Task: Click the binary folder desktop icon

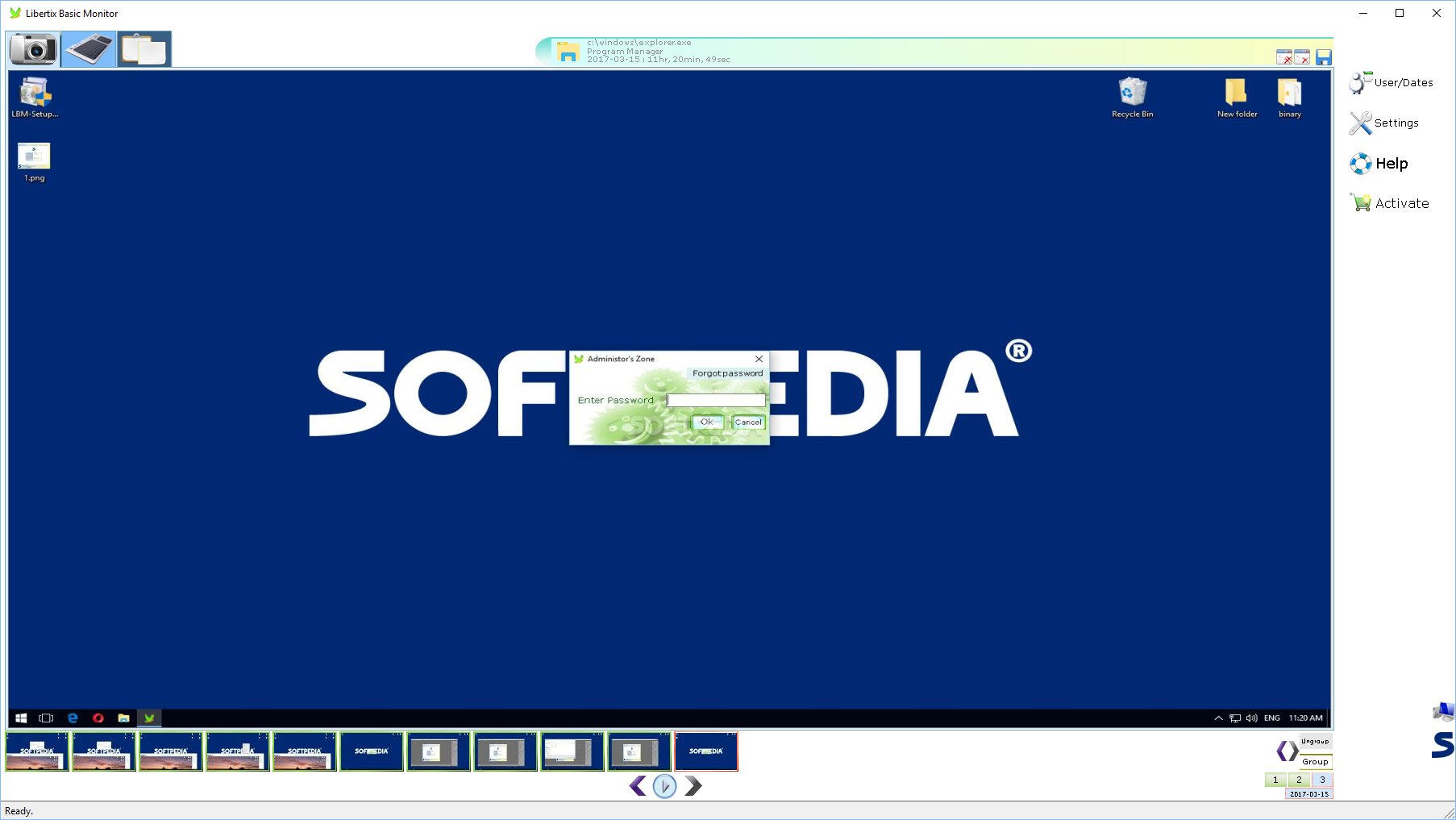Action: [1290, 98]
